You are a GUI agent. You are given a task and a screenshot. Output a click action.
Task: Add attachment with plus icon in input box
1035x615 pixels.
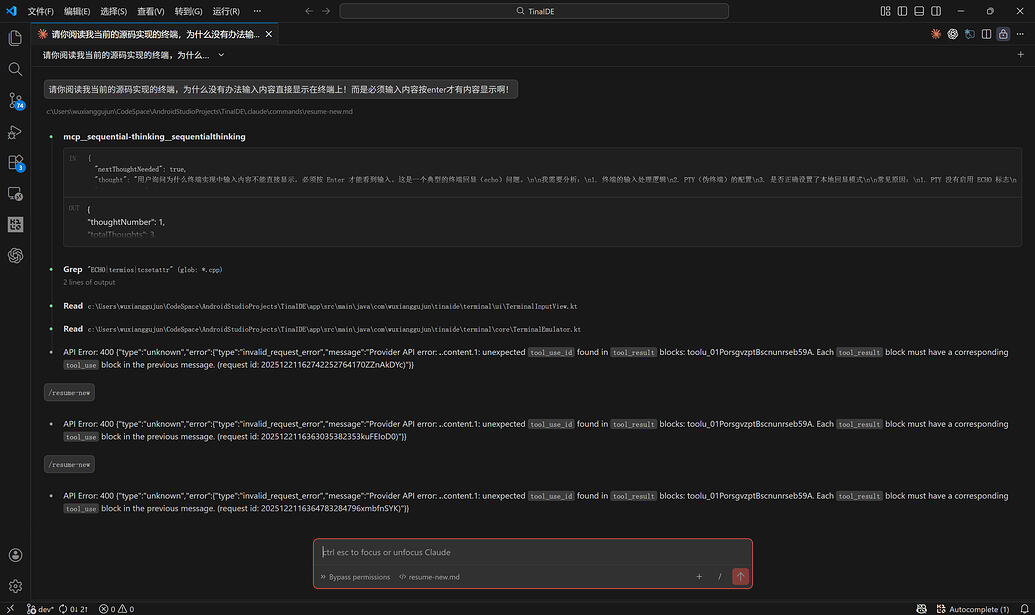[x=699, y=577]
